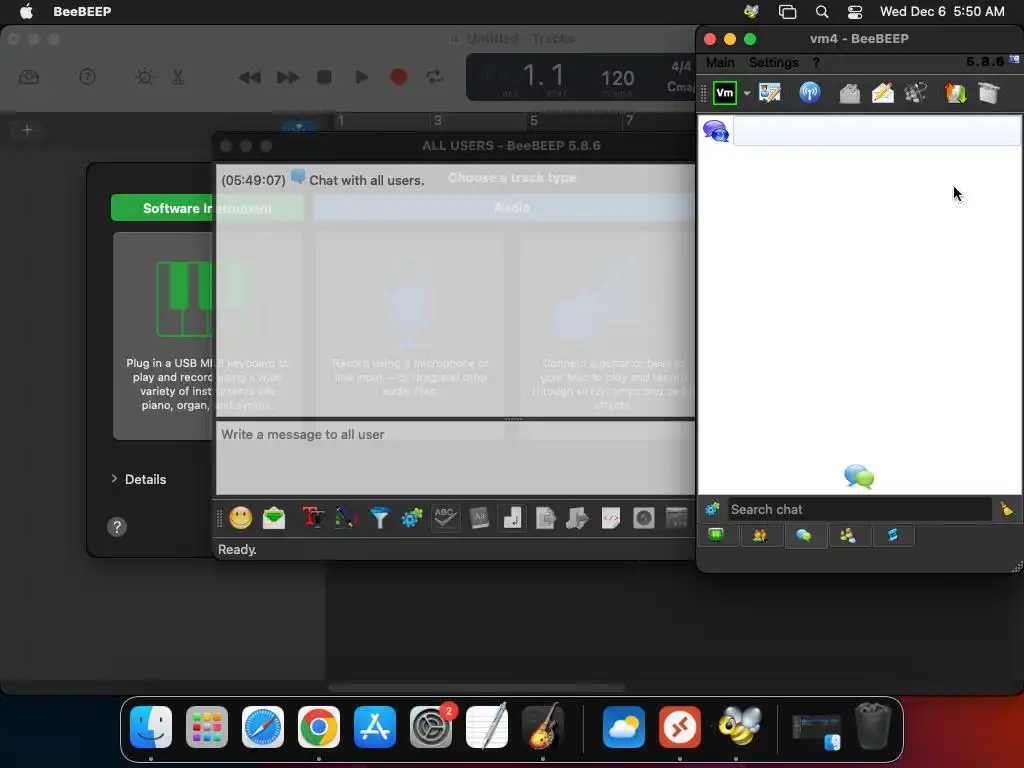Open the font color pencil tool

pyautogui.click(x=347, y=518)
